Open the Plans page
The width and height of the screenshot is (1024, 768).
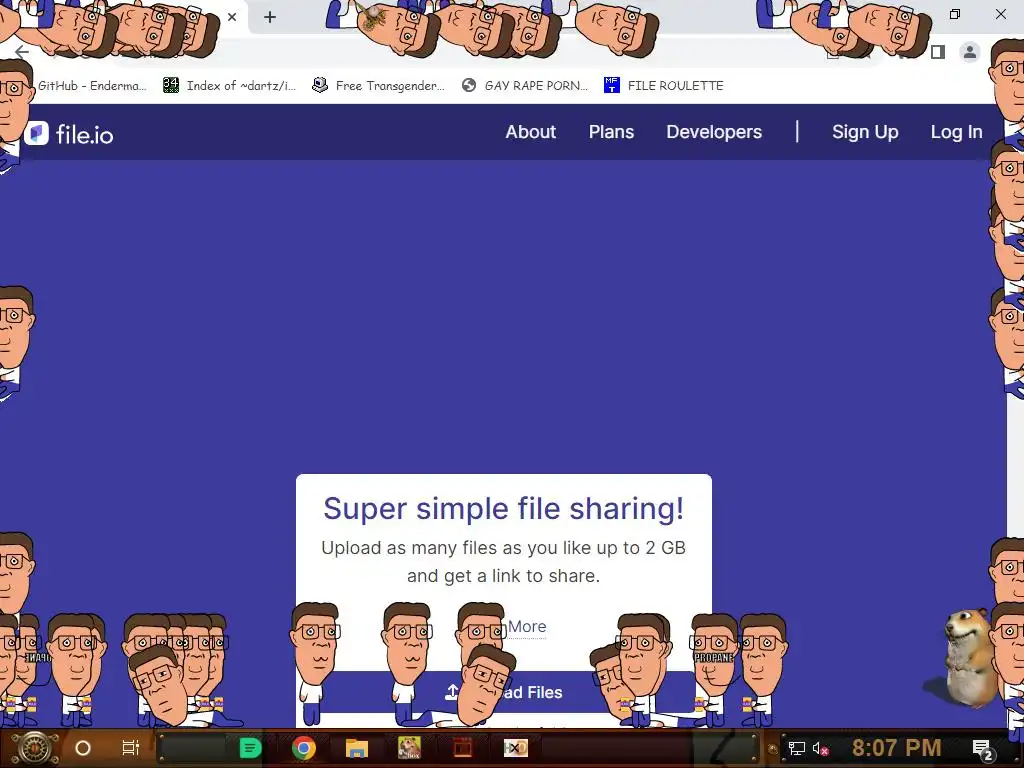[x=611, y=132]
